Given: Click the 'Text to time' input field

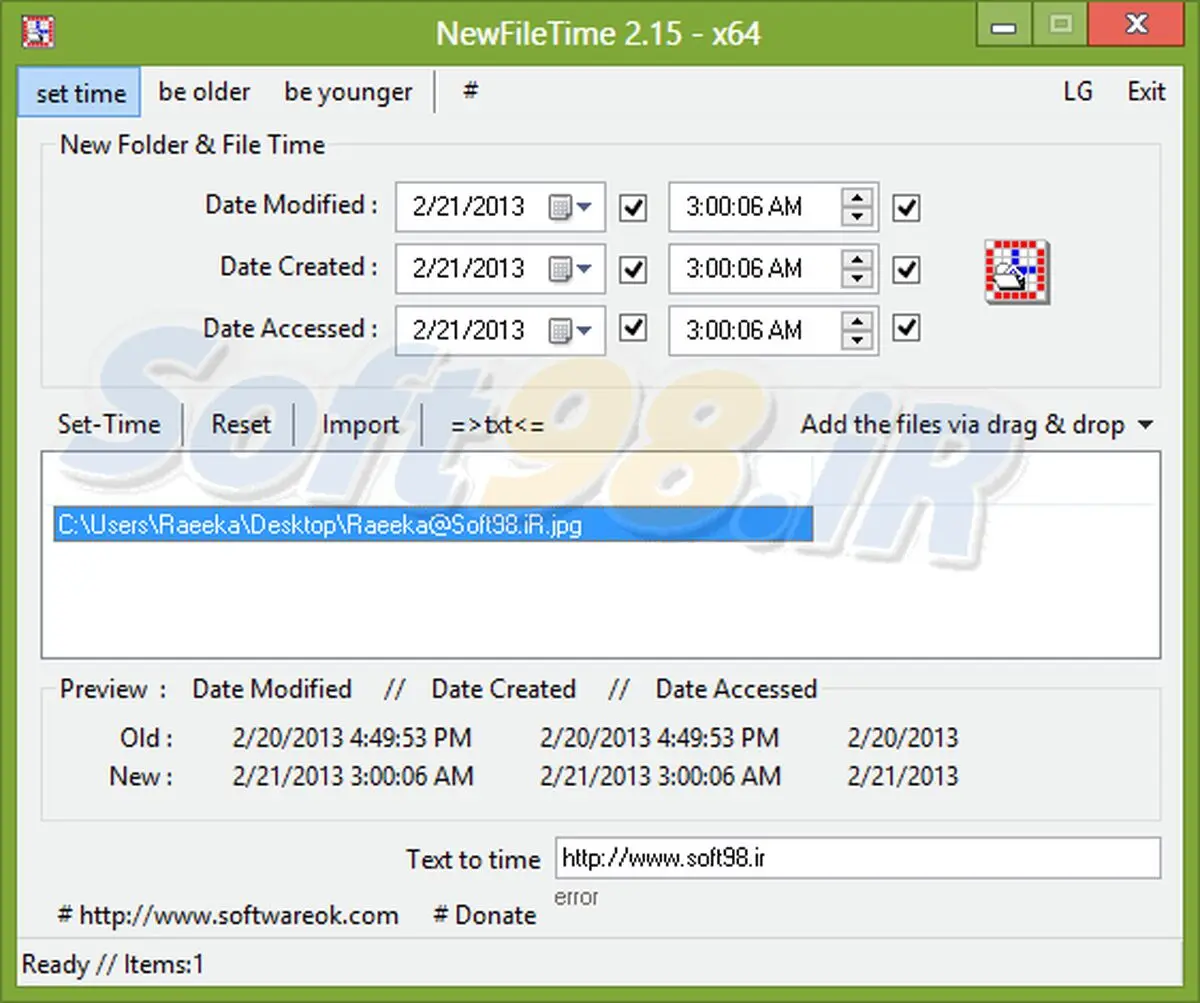Looking at the screenshot, I should point(858,858).
